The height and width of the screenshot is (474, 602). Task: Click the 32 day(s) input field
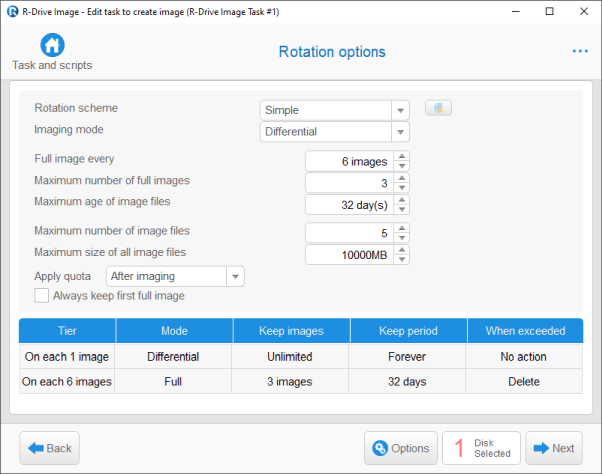(349, 205)
